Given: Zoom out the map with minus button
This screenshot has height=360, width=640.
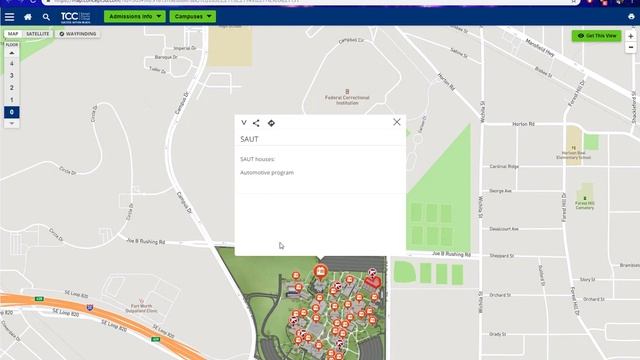Looking at the screenshot, I should click(631, 48).
